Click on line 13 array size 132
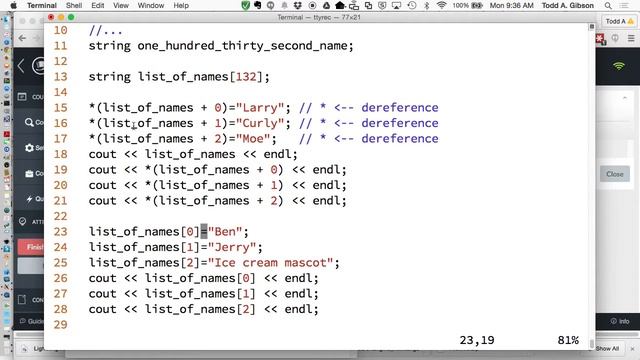Screen dimensions: 640x360 pyautogui.click(x=245, y=77)
